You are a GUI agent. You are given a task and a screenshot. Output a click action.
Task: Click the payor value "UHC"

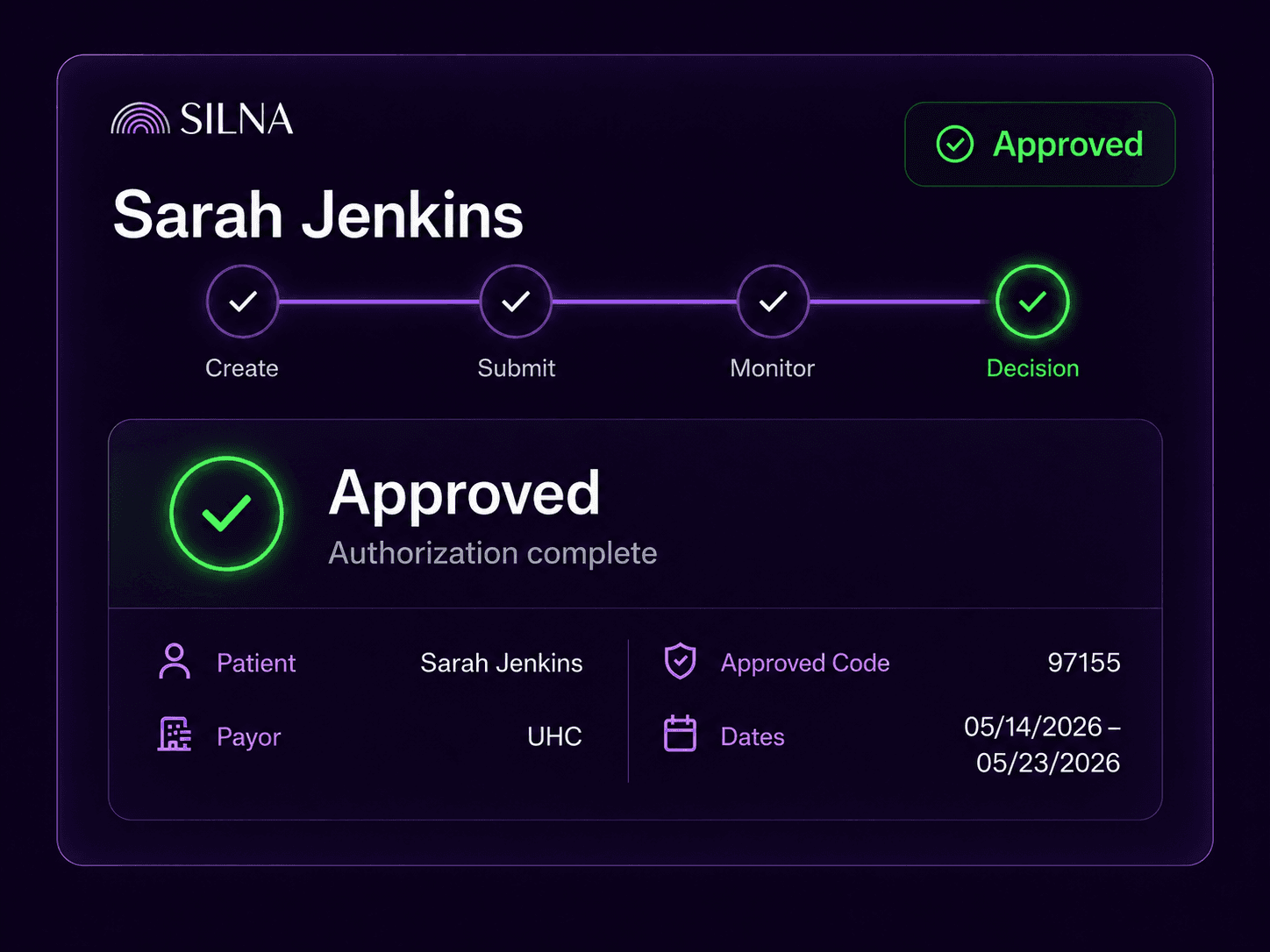(x=554, y=736)
